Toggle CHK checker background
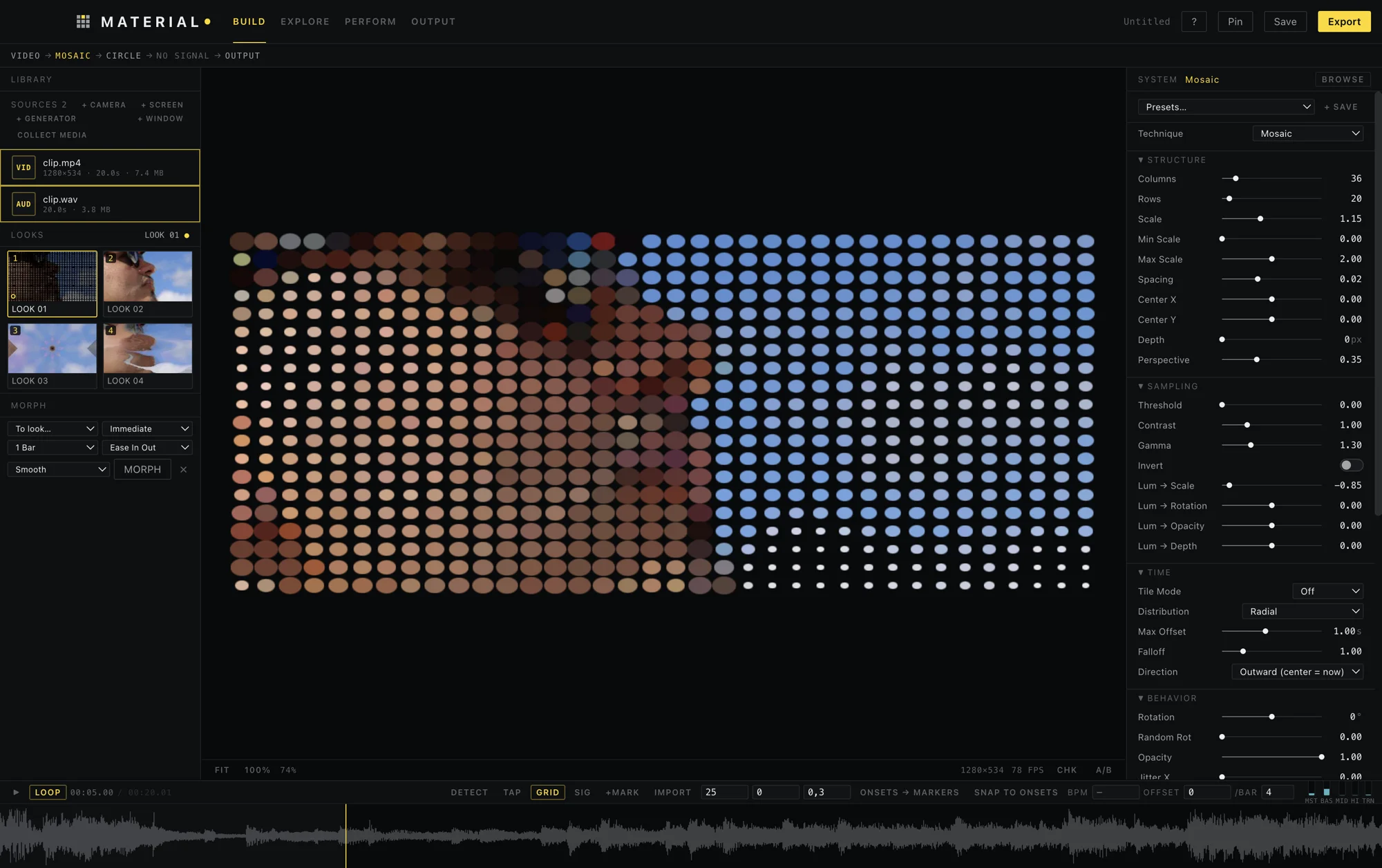The width and height of the screenshot is (1382, 868). [x=1066, y=770]
